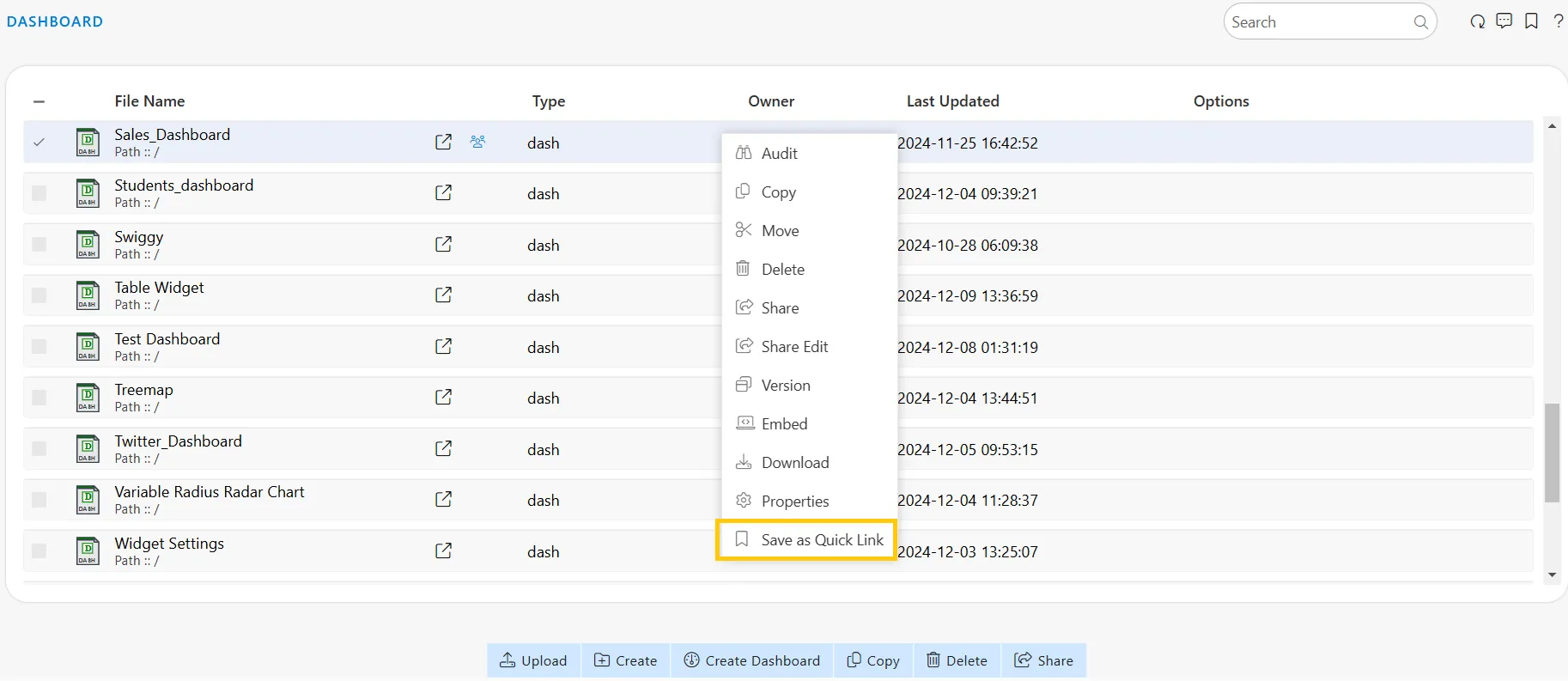This screenshot has height=681, width=1568.
Task: Click the Upload button
Action: click(x=533, y=660)
